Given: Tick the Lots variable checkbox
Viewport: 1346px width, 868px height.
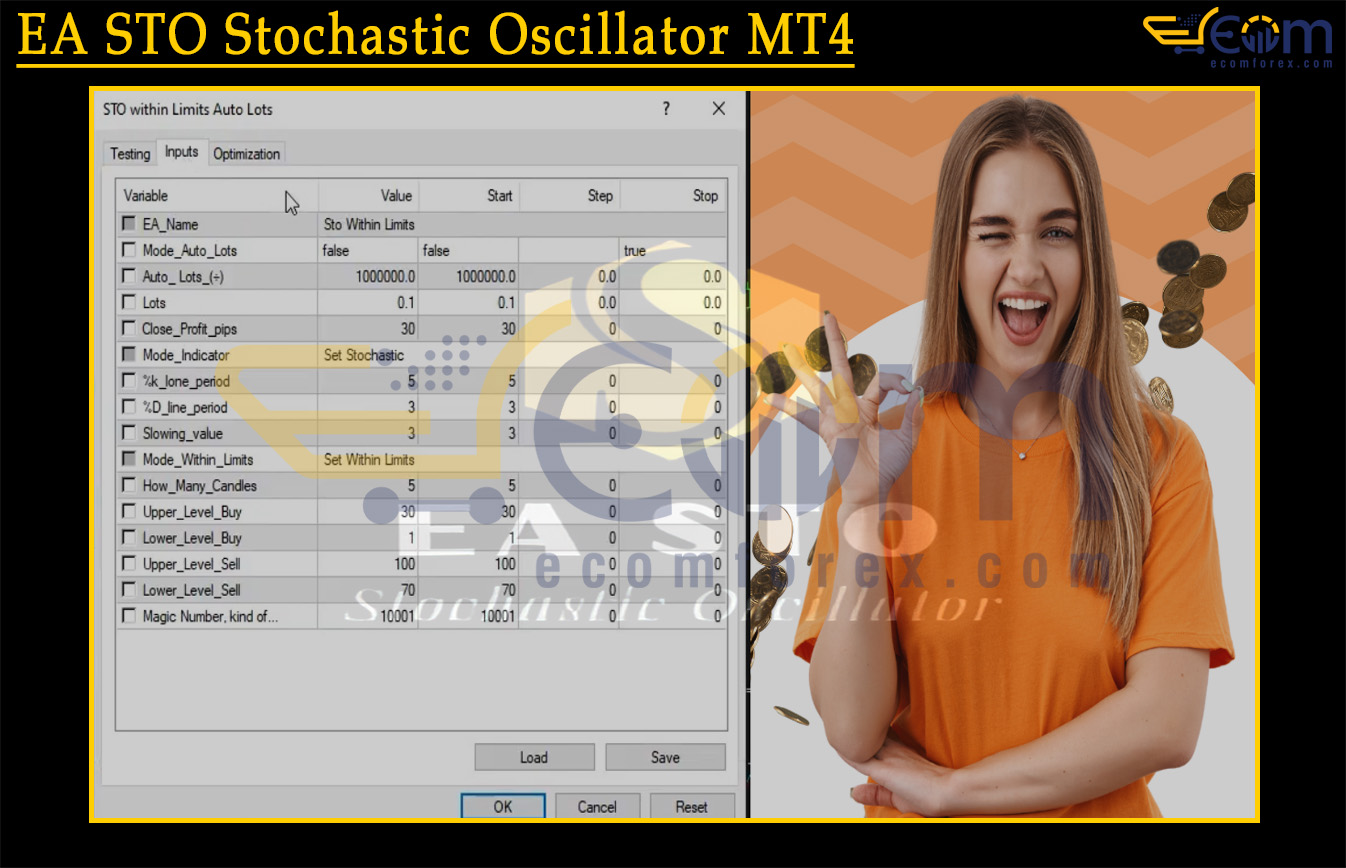Looking at the screenshot, I should 129,302.
